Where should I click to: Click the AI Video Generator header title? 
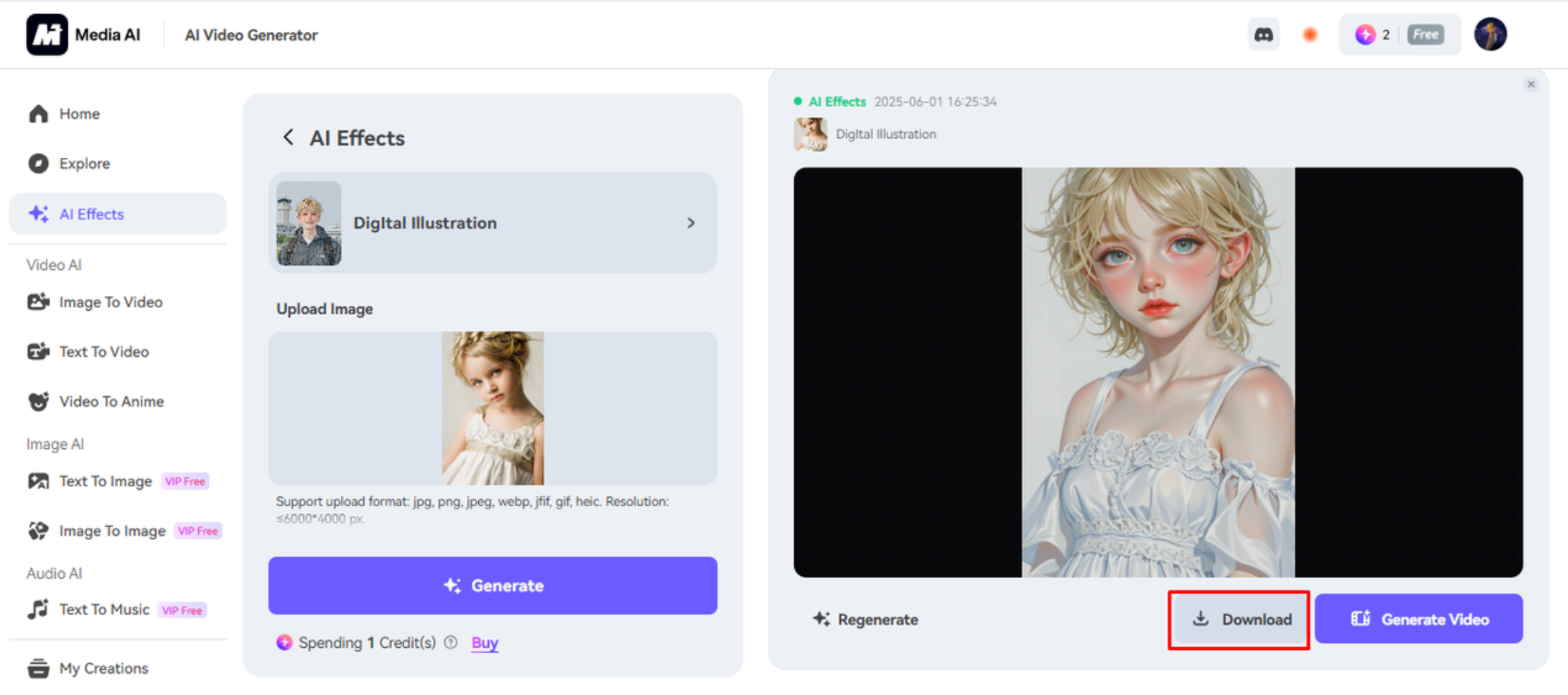point(251,35)
